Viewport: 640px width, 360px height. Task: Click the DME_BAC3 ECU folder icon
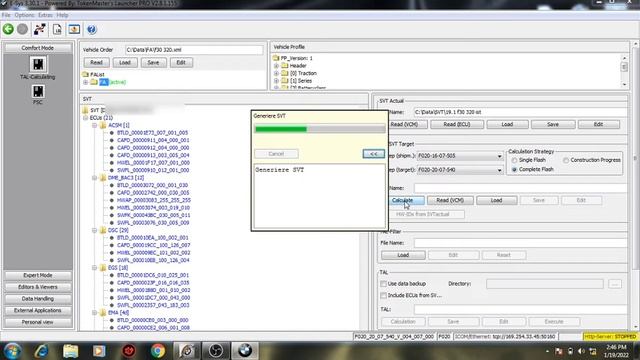point(103,178)
